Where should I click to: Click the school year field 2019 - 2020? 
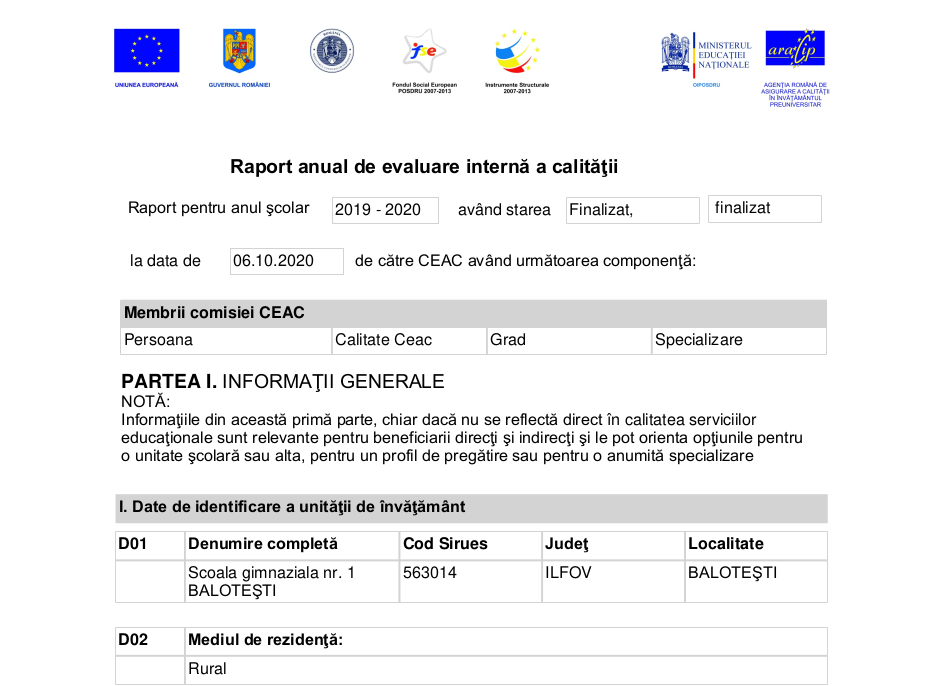(385, 210)
